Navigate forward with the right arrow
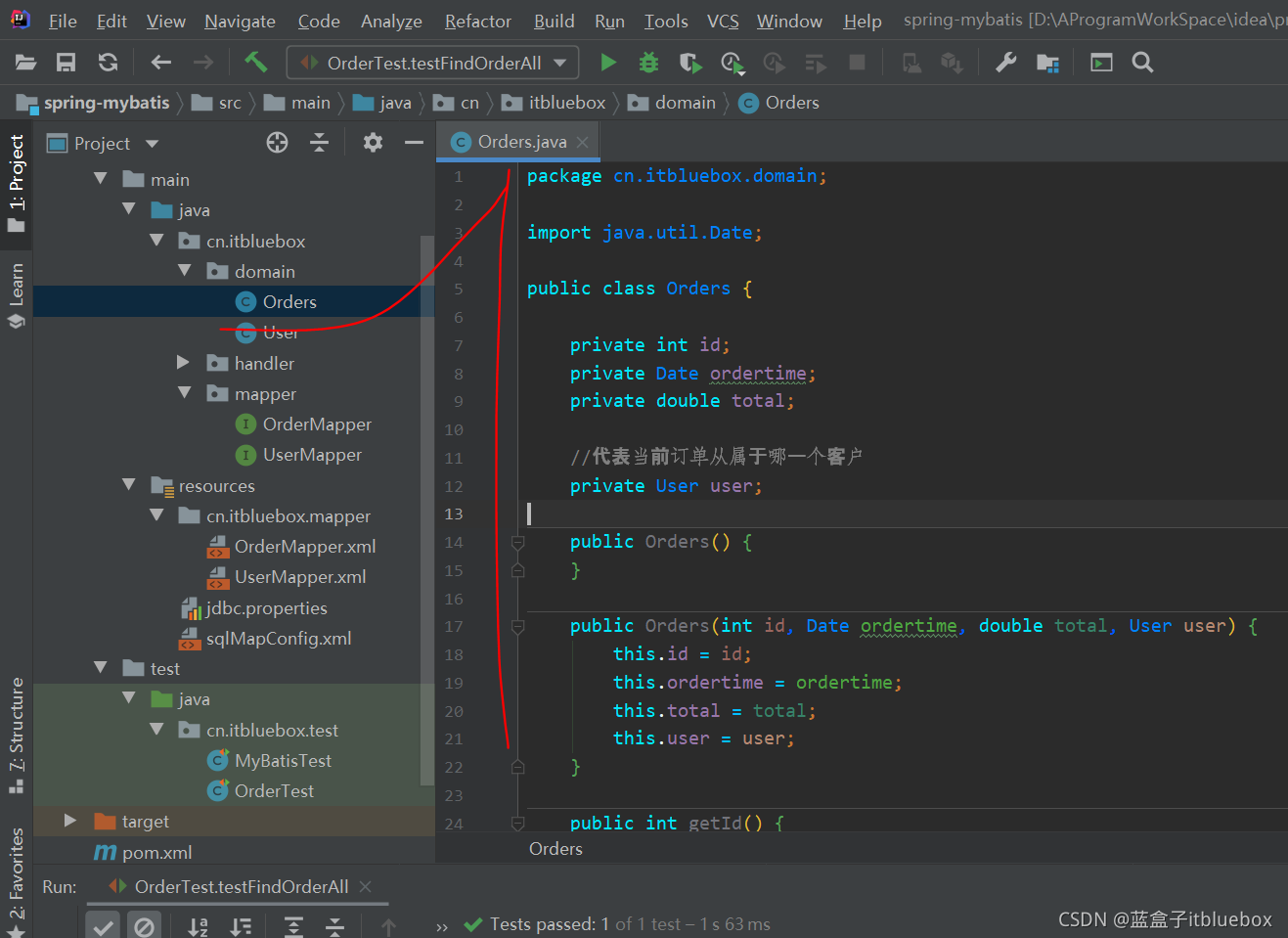The height and width of the screenshot is (938, 1288). [202, 63]
